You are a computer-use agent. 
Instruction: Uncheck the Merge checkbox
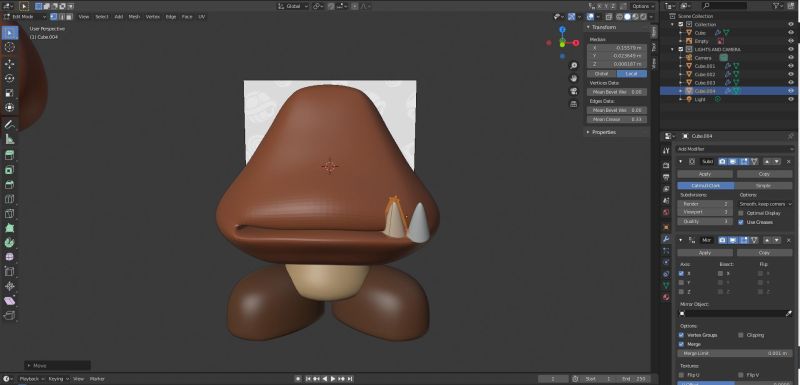(681, 344)
